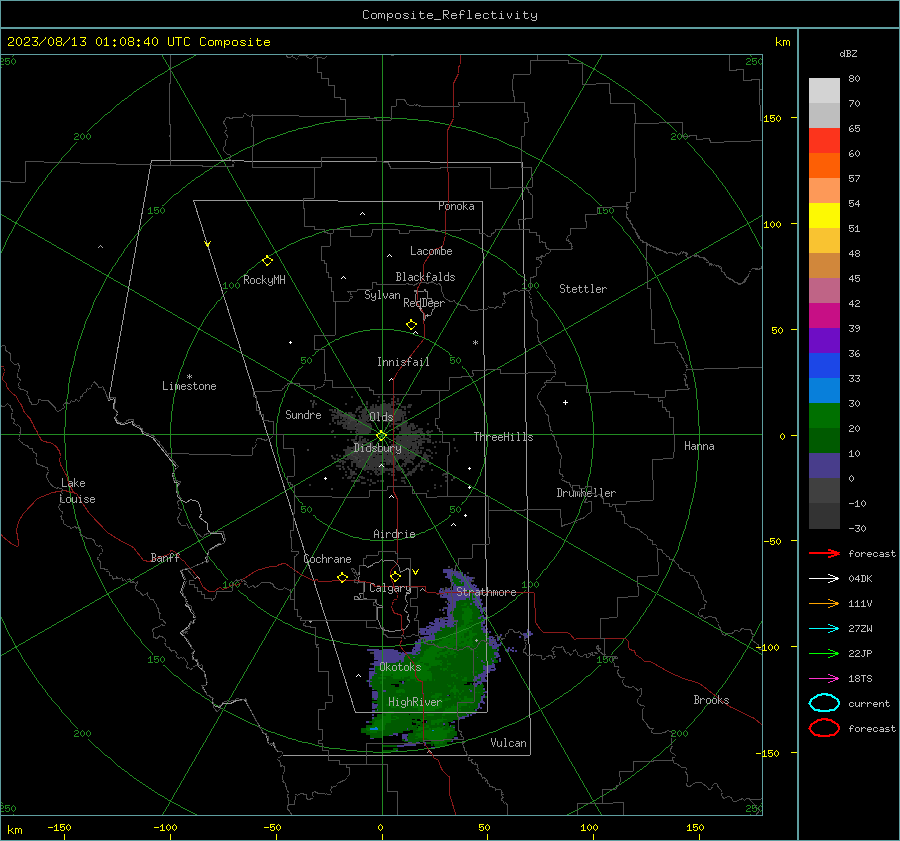Click the white plus marker west of Hanna
900x841 pixels.
click(x=565, y=402)
